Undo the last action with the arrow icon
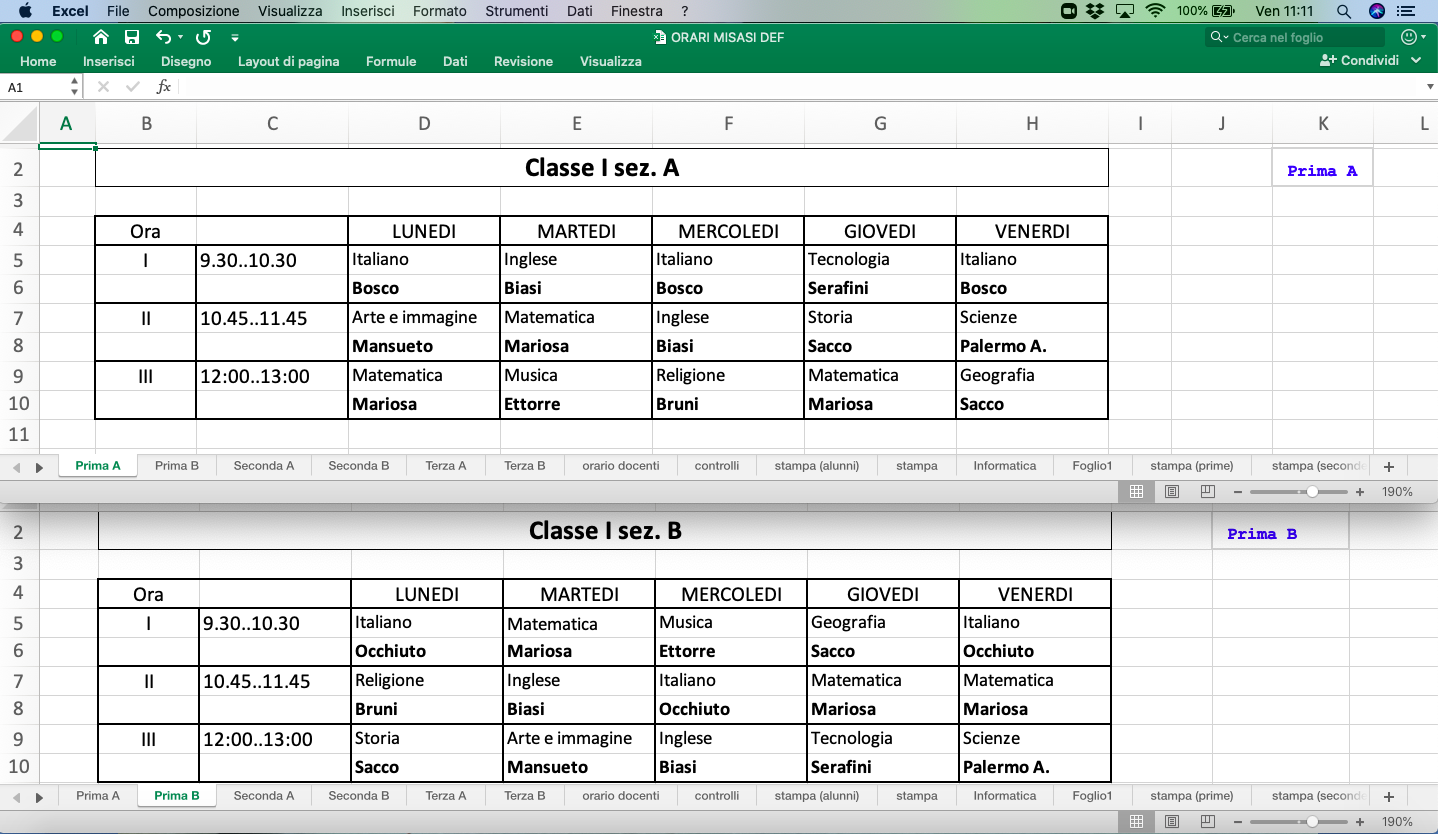Image resolution: width=1438 pixels, height=834 pixels. point(163,37)
